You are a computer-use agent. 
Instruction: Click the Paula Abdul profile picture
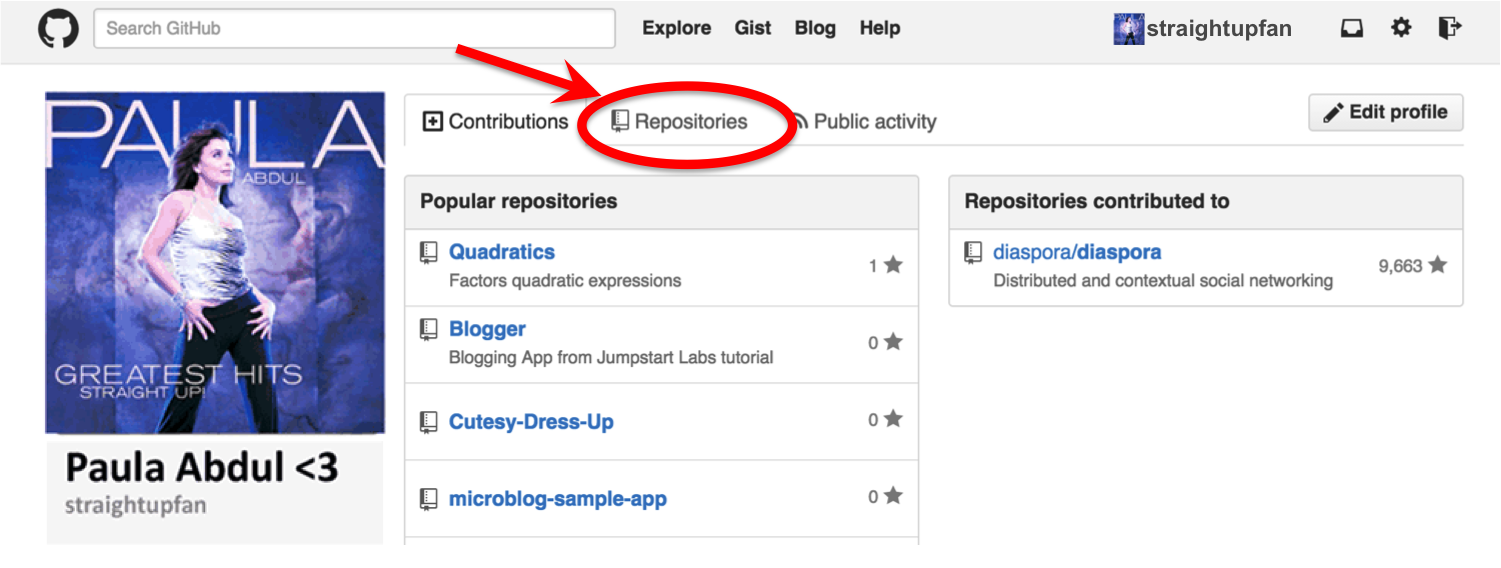215,263
